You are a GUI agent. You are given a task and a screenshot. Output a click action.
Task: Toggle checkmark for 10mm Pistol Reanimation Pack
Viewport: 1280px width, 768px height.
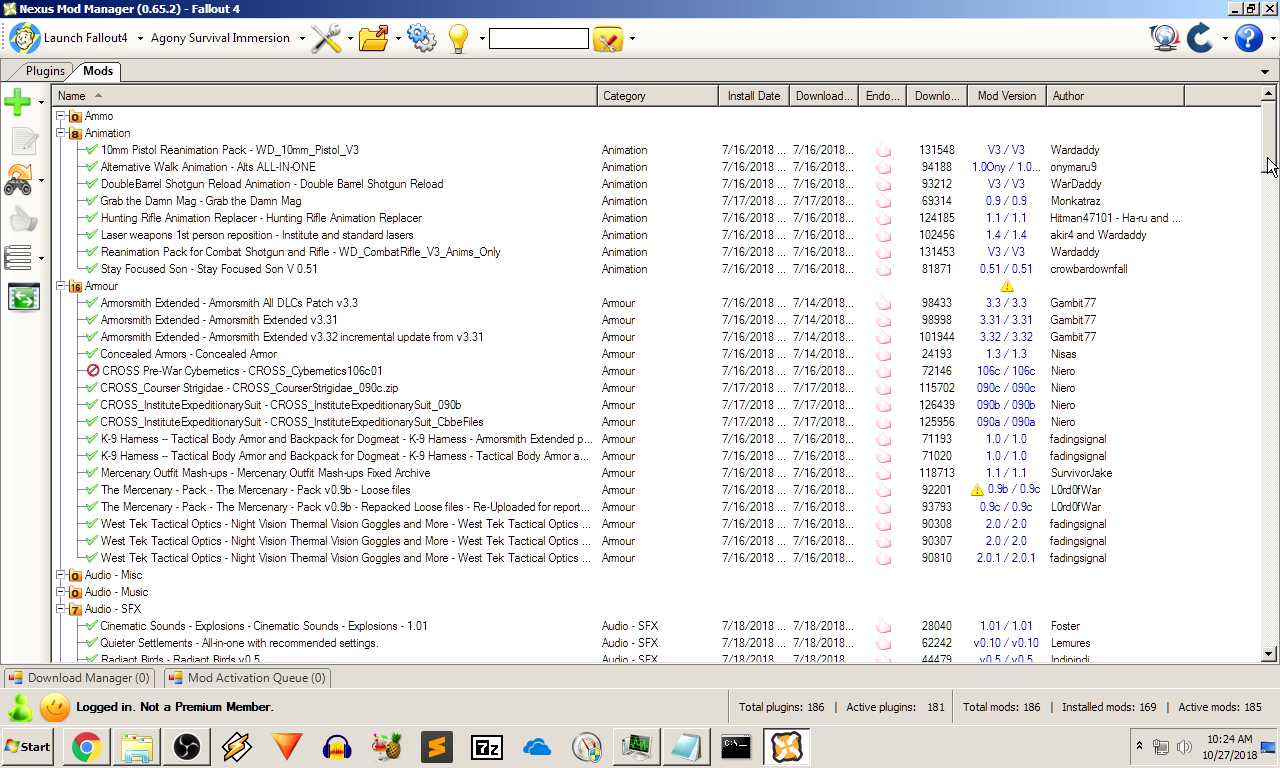coord(92,150)
